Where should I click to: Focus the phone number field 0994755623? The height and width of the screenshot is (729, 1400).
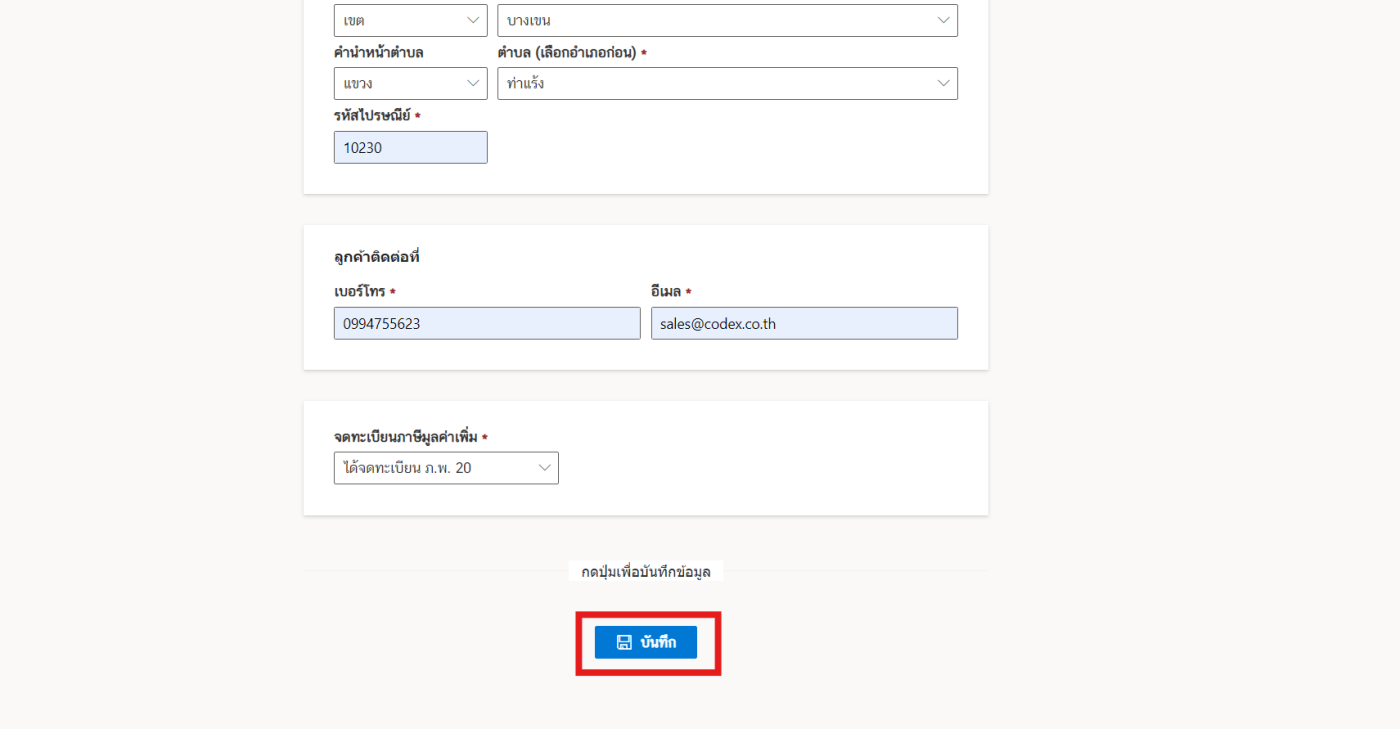coord(487,323)
